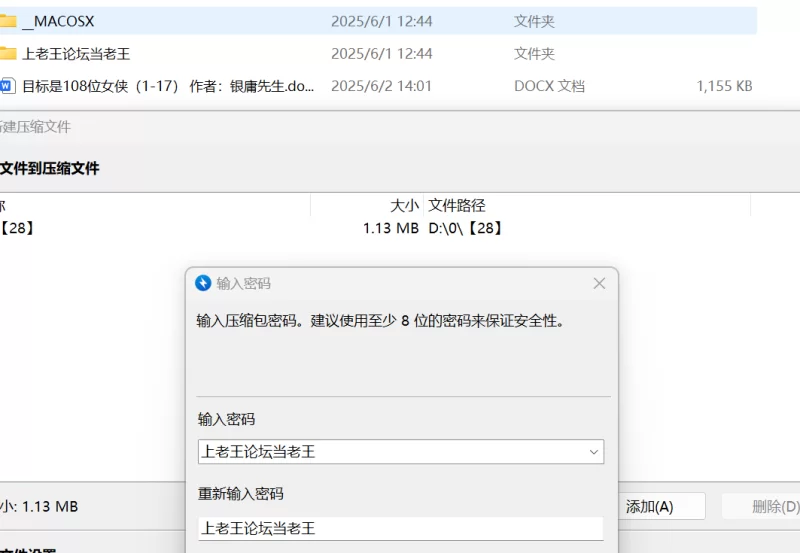
Task: Click the 上老王论坛当老王 folder icon
Action: coord(8,54)
